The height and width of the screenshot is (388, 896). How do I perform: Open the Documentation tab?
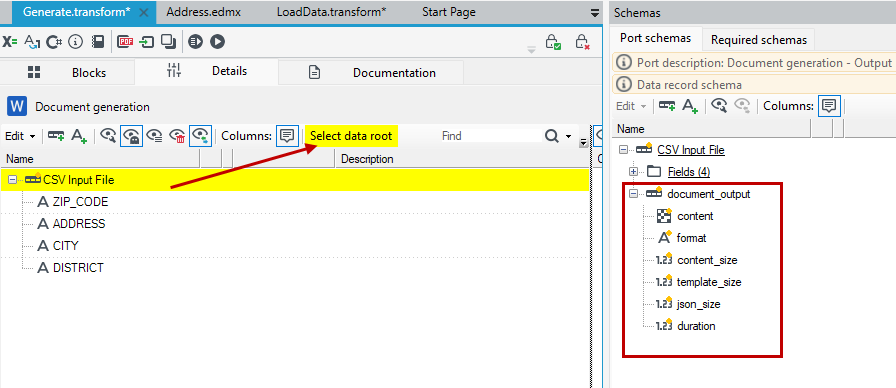click(x=371, y=73)
